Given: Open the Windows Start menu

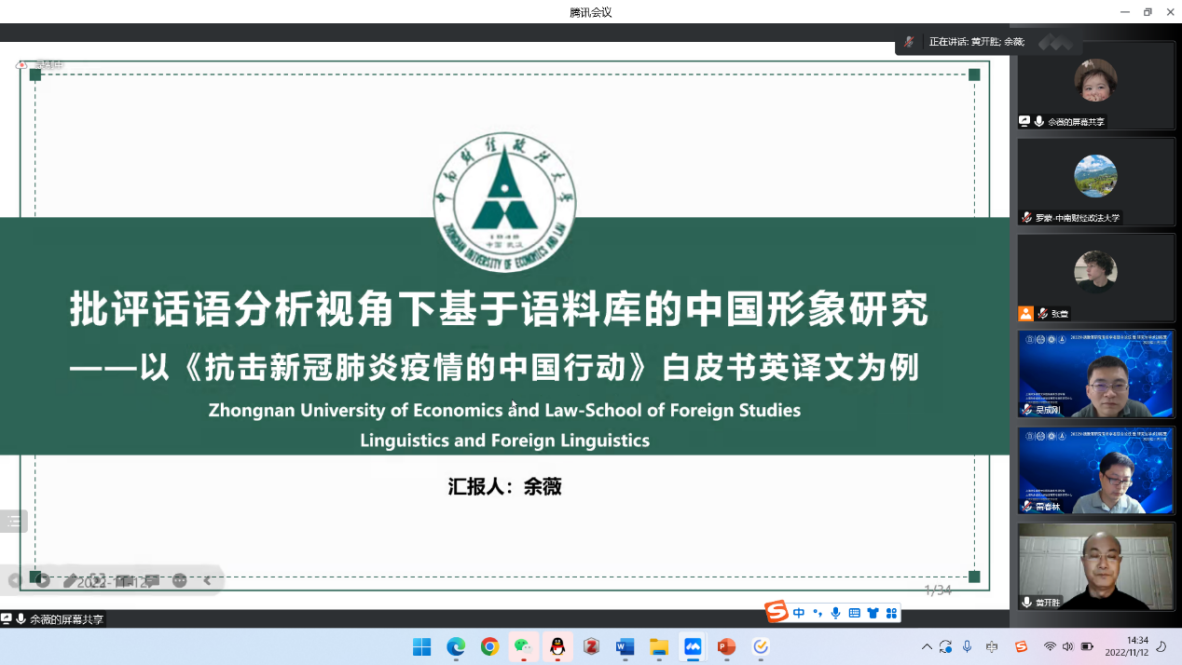Looking at the screenshot, I should (422, 647).
